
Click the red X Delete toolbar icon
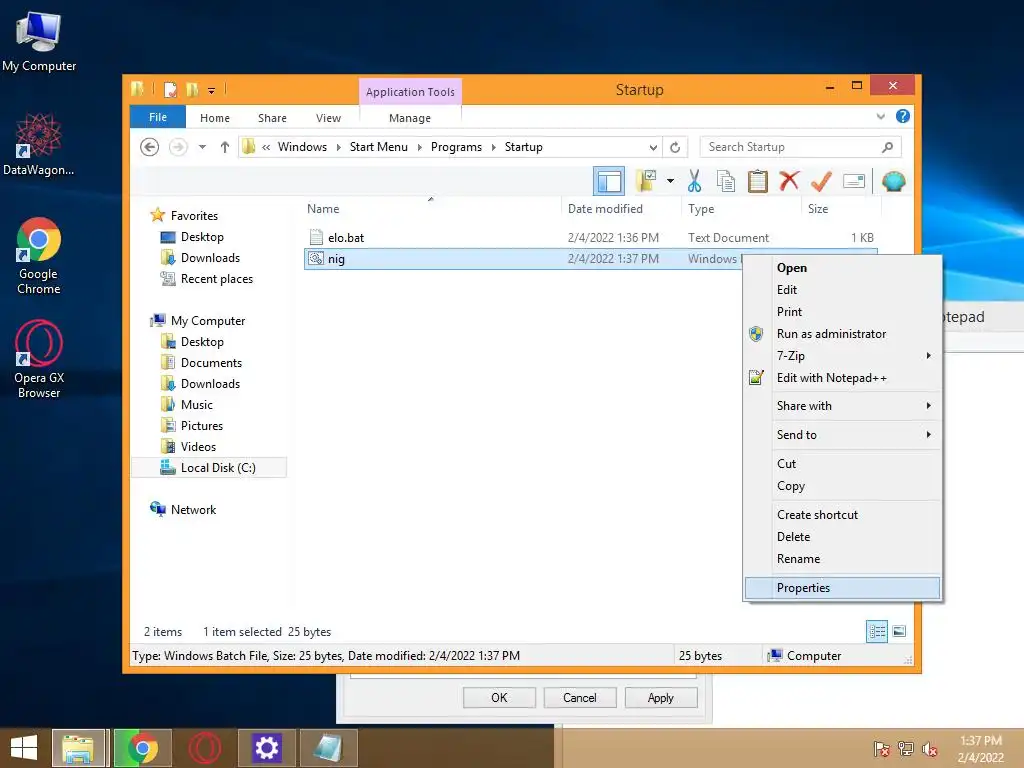click(790, 181)
